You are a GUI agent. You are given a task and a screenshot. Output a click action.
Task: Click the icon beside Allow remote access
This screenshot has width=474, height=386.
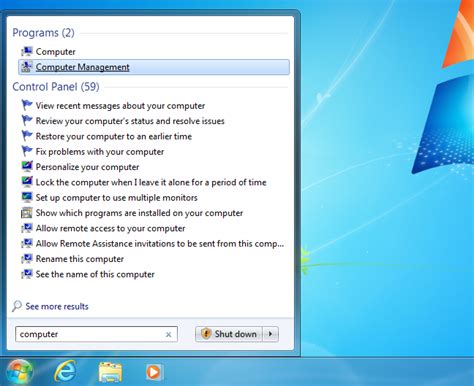pos(27,228)
